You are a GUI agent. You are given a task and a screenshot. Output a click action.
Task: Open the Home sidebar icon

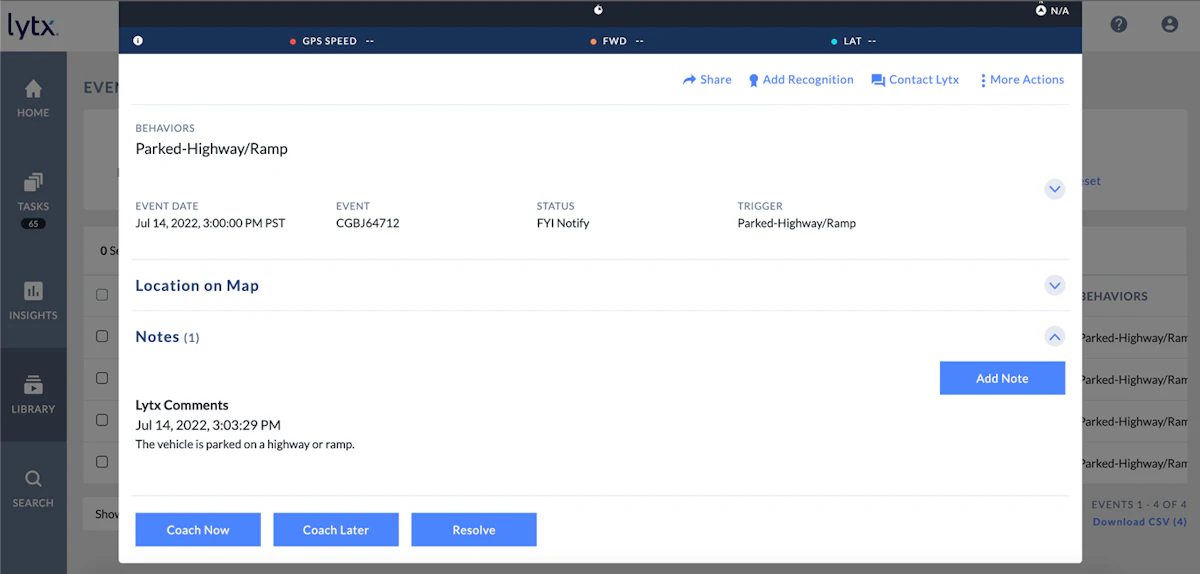(33, 89)
